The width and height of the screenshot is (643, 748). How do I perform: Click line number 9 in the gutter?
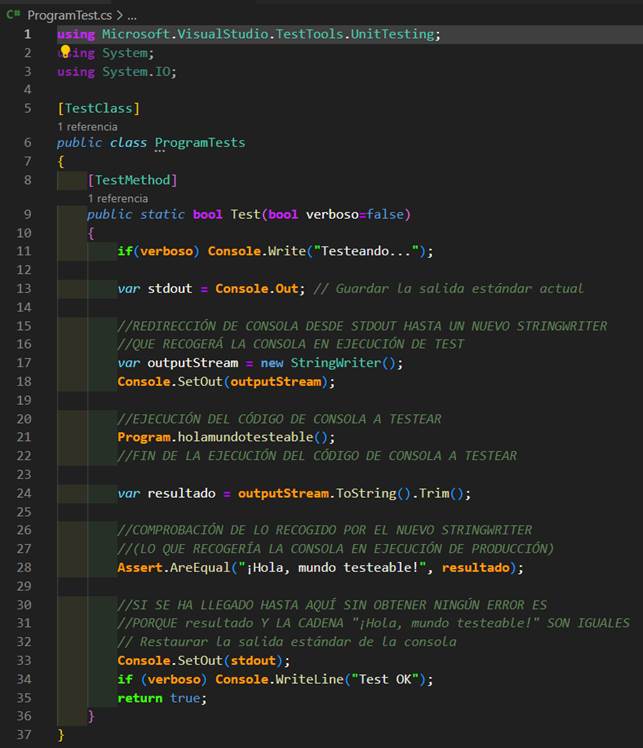click(x=27, y=214)
